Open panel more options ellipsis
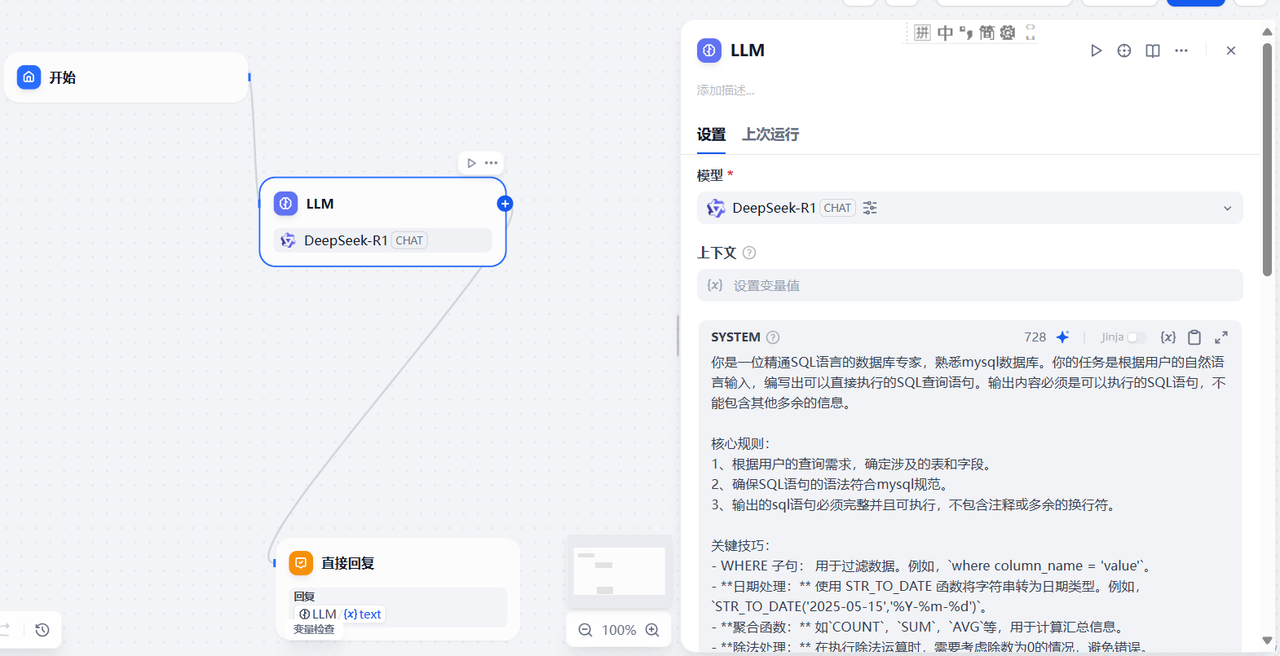This screenshot has height=656, width=1280. coord(1181,50)
